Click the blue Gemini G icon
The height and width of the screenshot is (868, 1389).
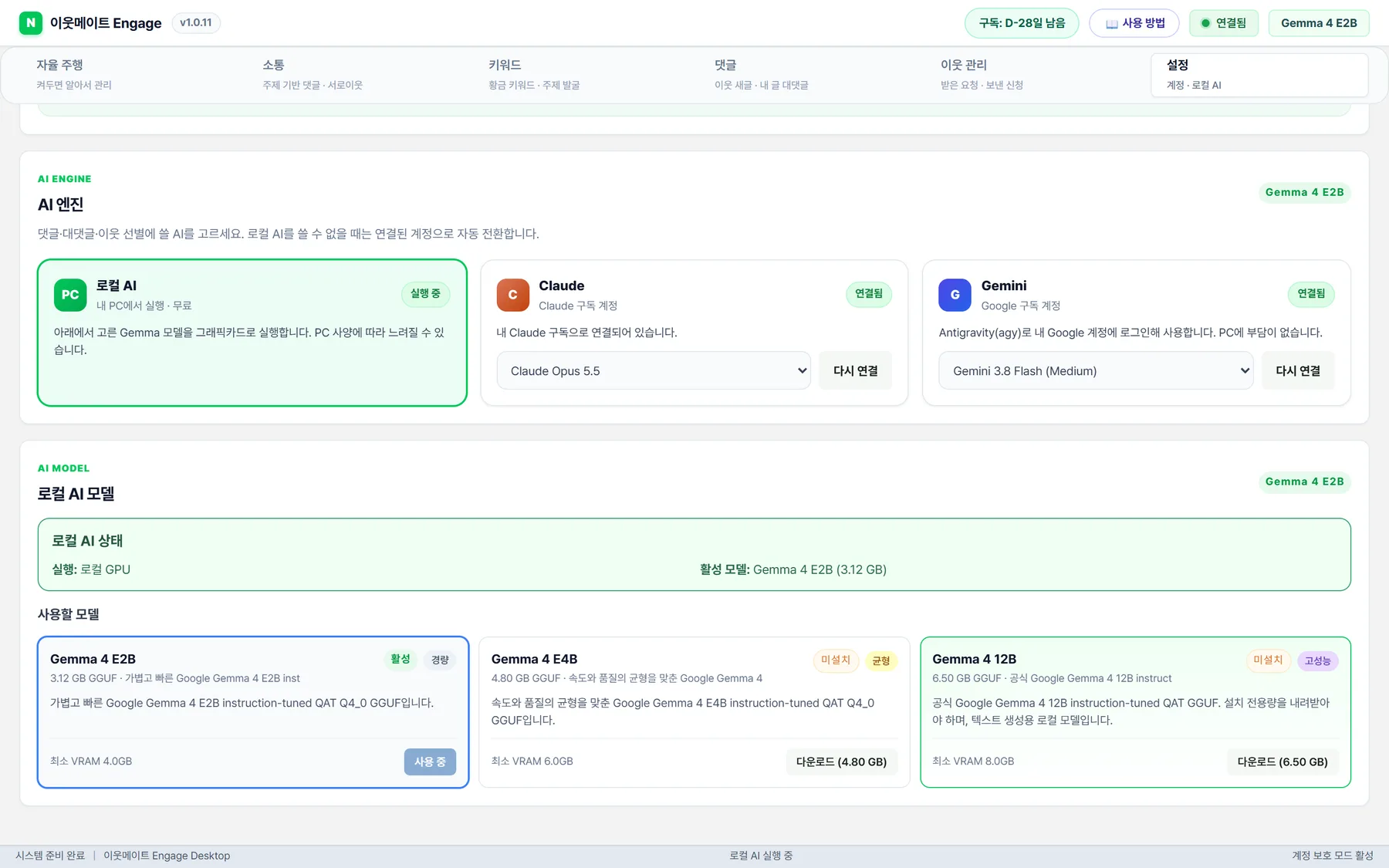click(955, 295)
